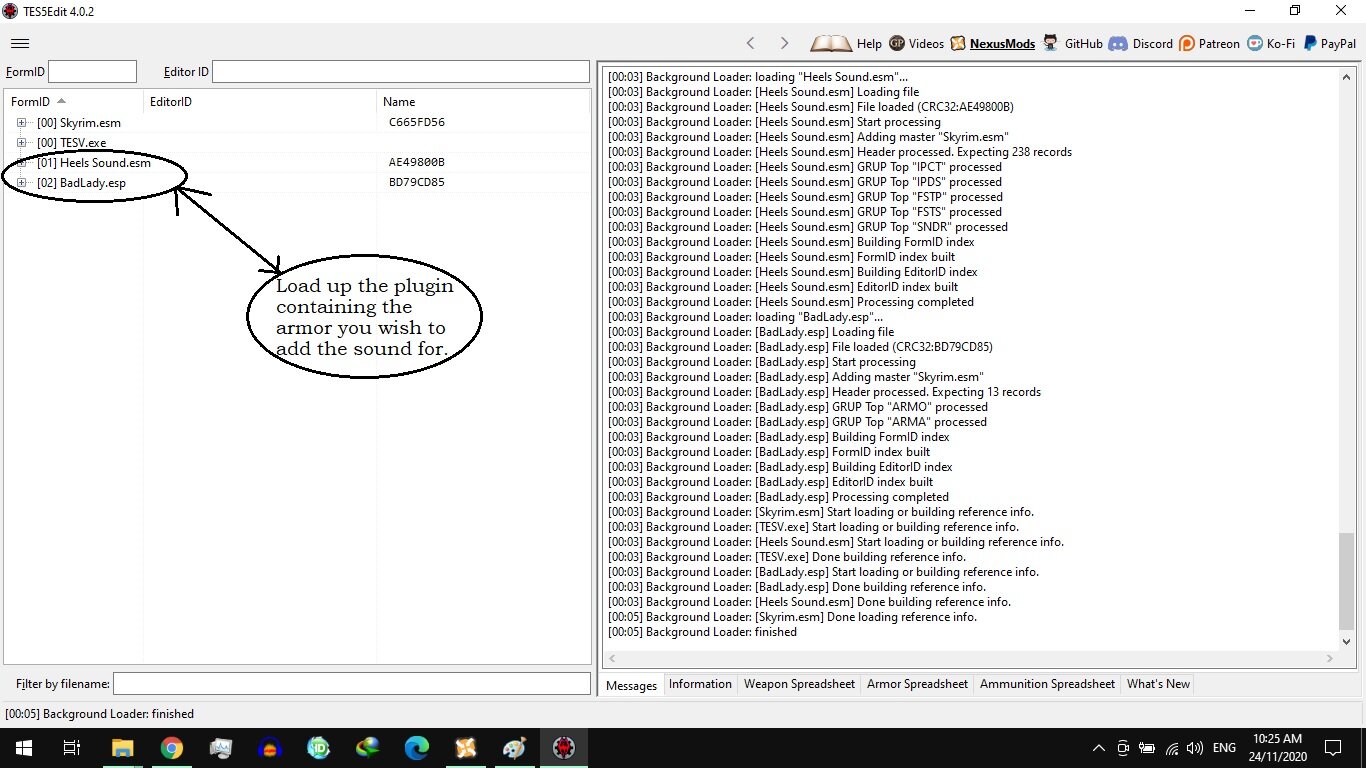Select the [00] TESV.exe entry

[71, 142]
